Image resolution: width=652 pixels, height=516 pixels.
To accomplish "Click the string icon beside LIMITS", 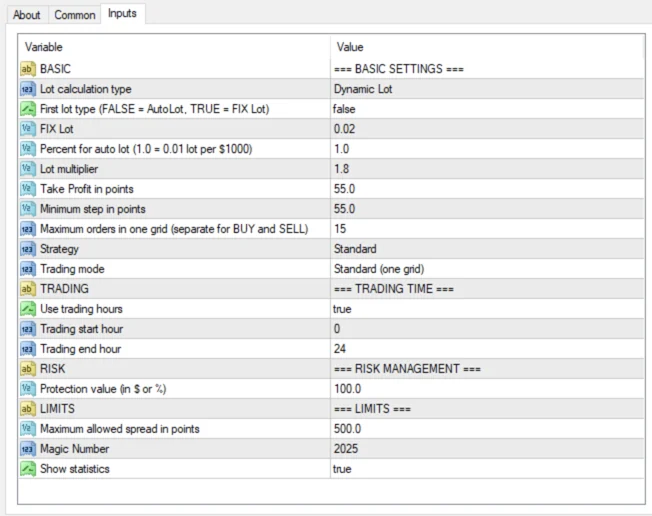I will [x=27, y=409].
